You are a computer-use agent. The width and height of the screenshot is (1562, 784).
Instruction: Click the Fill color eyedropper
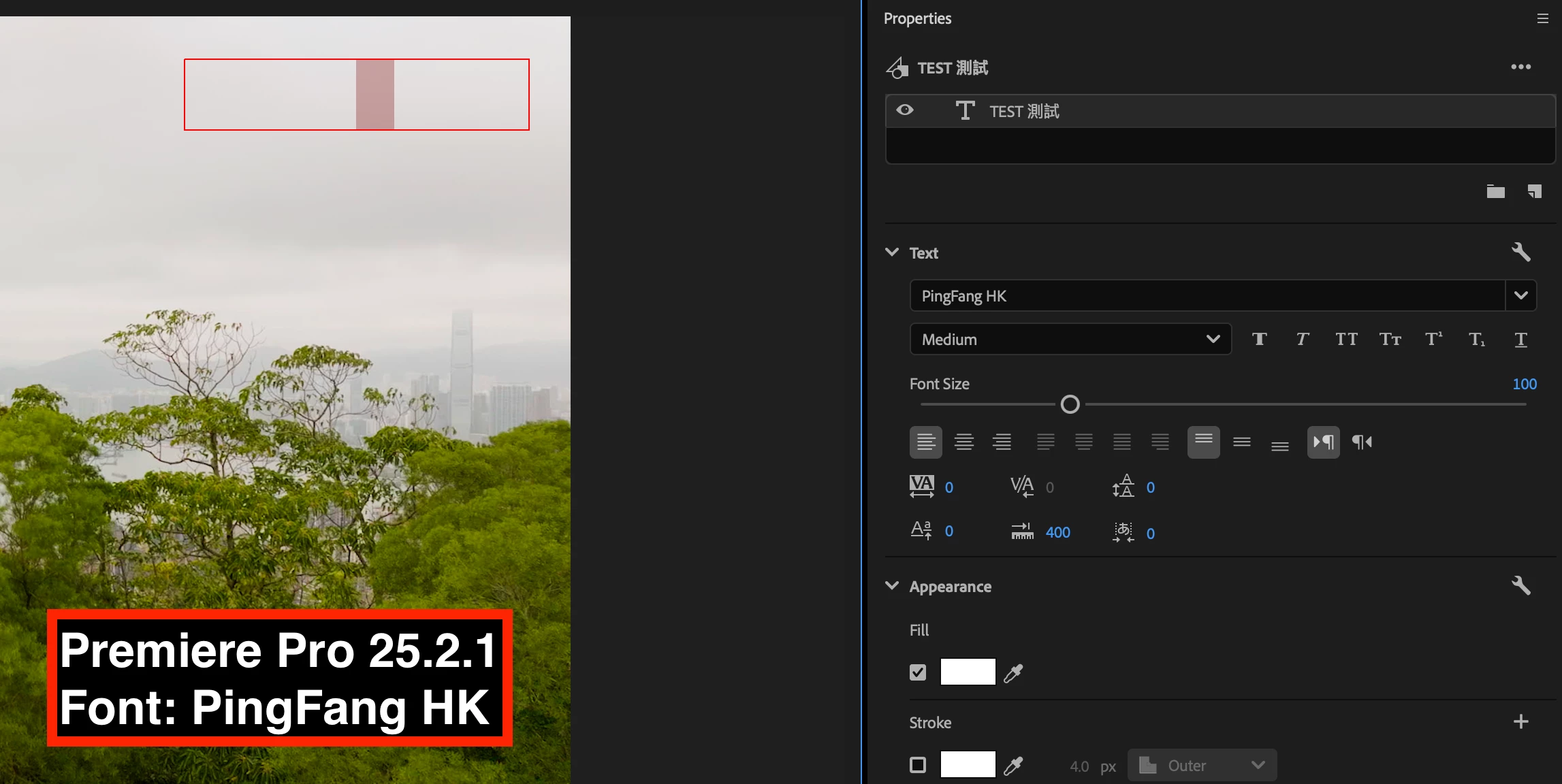[x=1013, y=673]
